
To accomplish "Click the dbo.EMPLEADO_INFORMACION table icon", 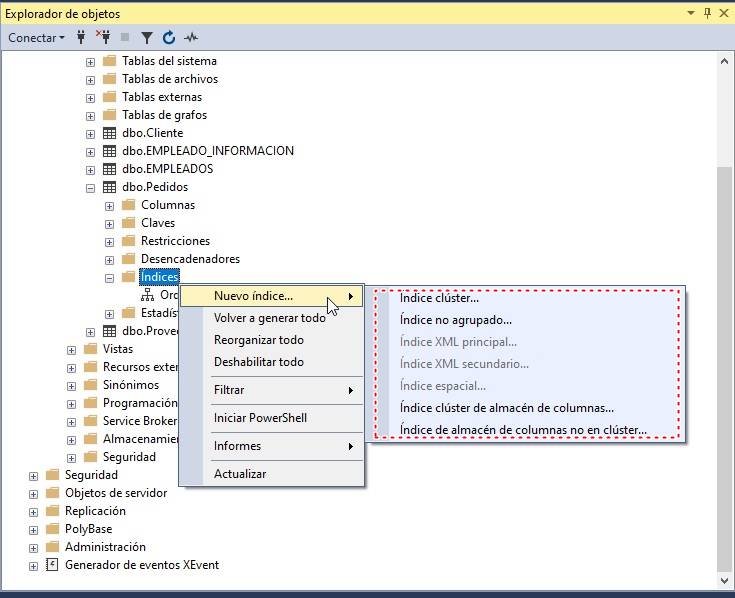I will pyautogui.click(x=109, y=151).
